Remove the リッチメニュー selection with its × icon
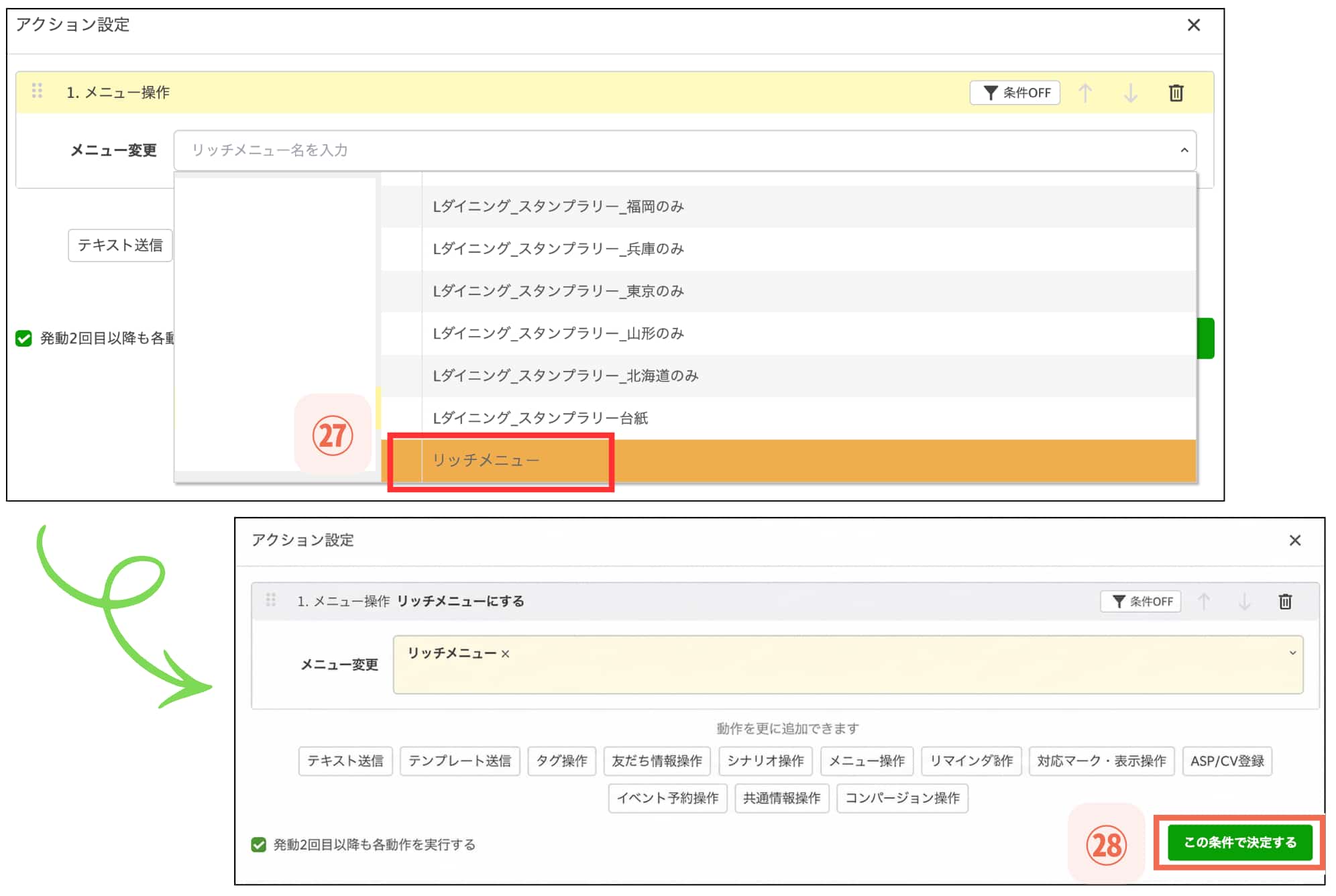1336x896 pixels. click(506, 653)
